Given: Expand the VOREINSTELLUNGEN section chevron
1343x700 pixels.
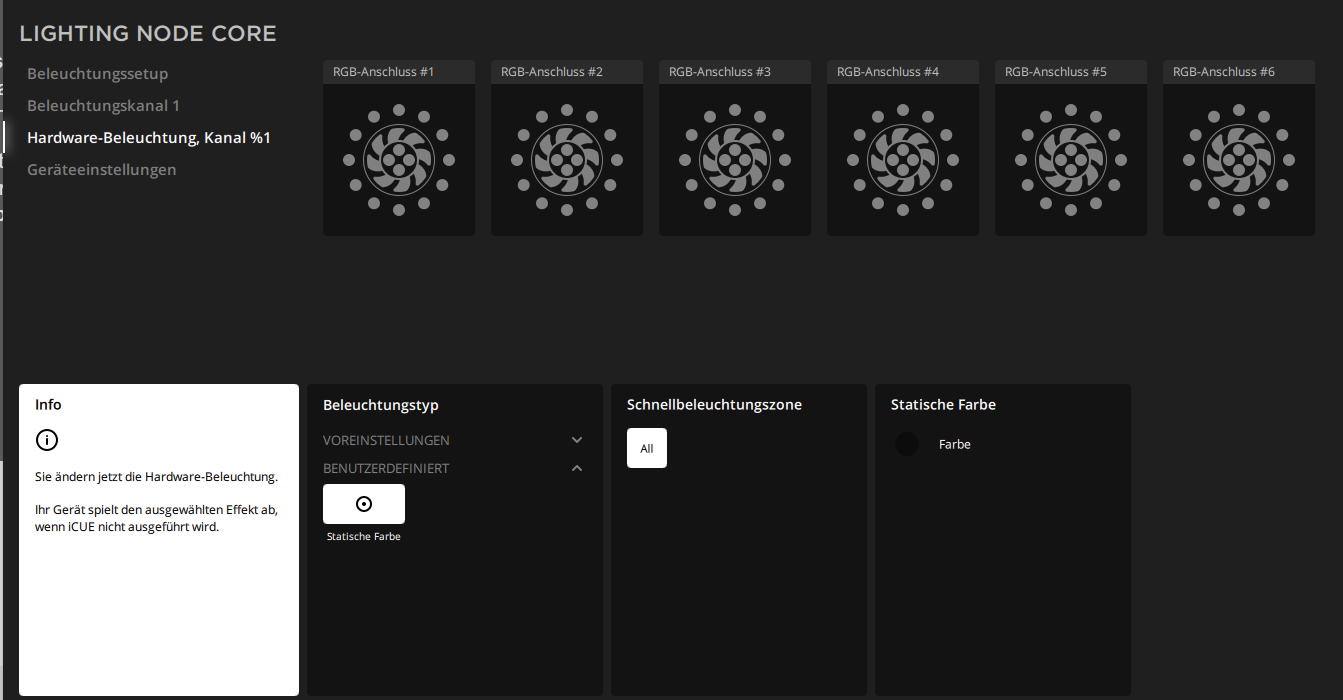Looking at the screenshot, I should pos(577,440).
